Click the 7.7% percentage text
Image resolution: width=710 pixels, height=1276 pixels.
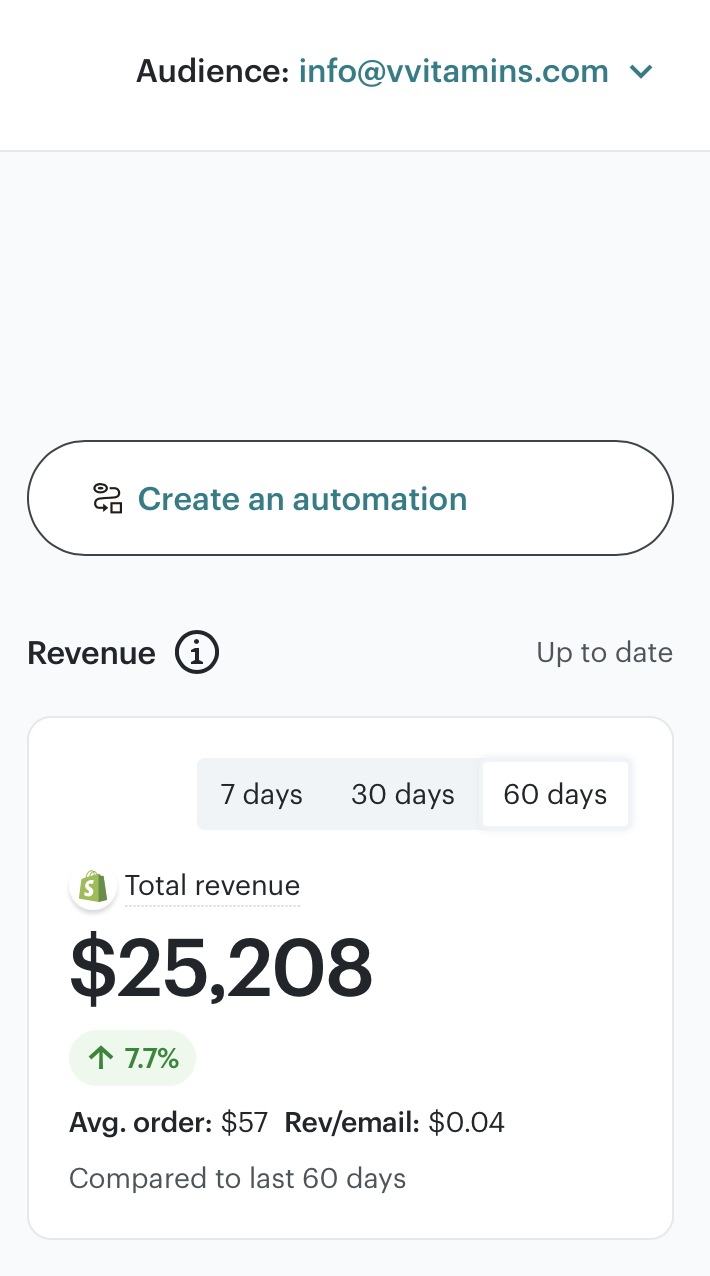pyautogui.click(x=152, y=1058)
